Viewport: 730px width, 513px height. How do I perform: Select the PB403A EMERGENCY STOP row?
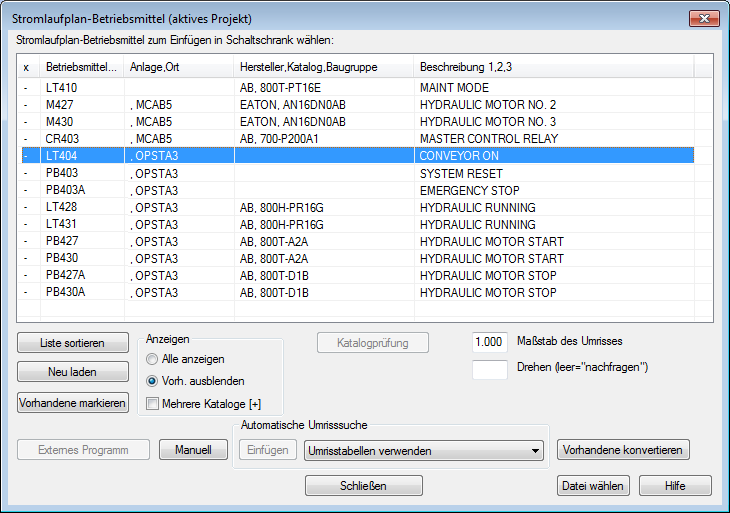358,190
